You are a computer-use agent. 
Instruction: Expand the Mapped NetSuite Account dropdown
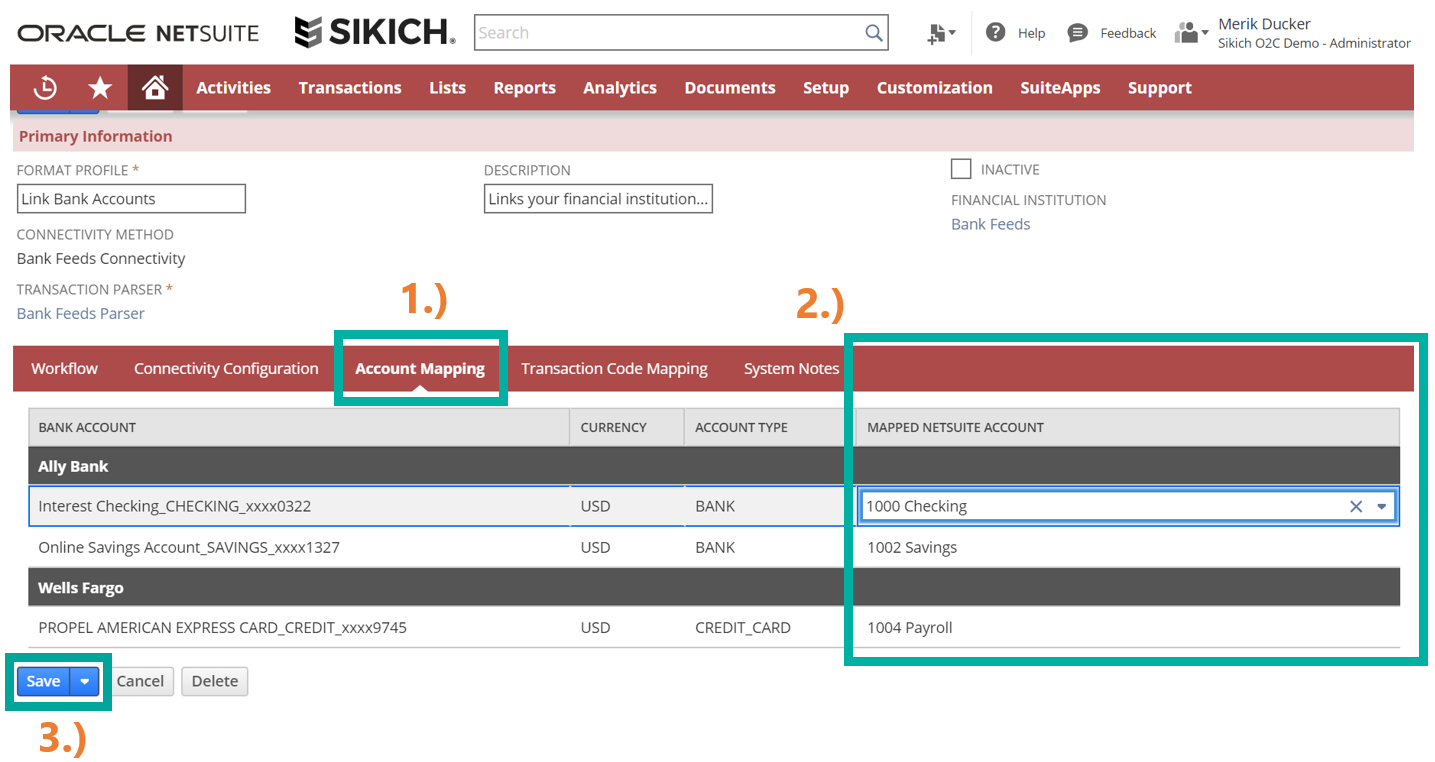[1382, 507]
